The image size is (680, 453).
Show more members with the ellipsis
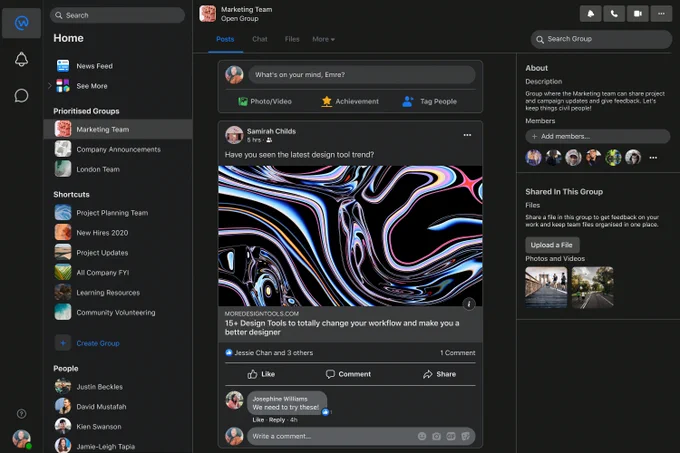(x=653, y=158)
